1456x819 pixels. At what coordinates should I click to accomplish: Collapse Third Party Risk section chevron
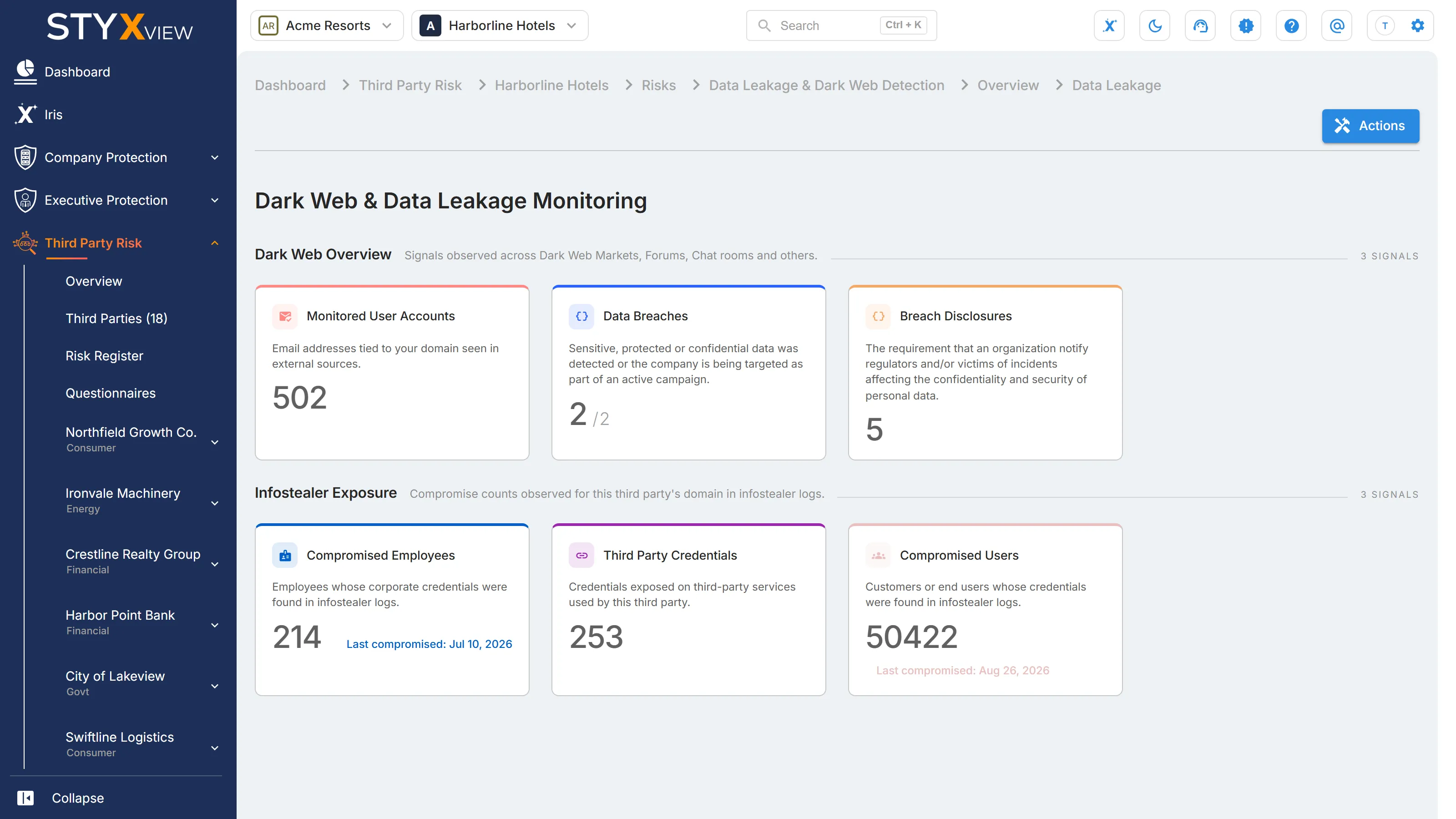215,243
